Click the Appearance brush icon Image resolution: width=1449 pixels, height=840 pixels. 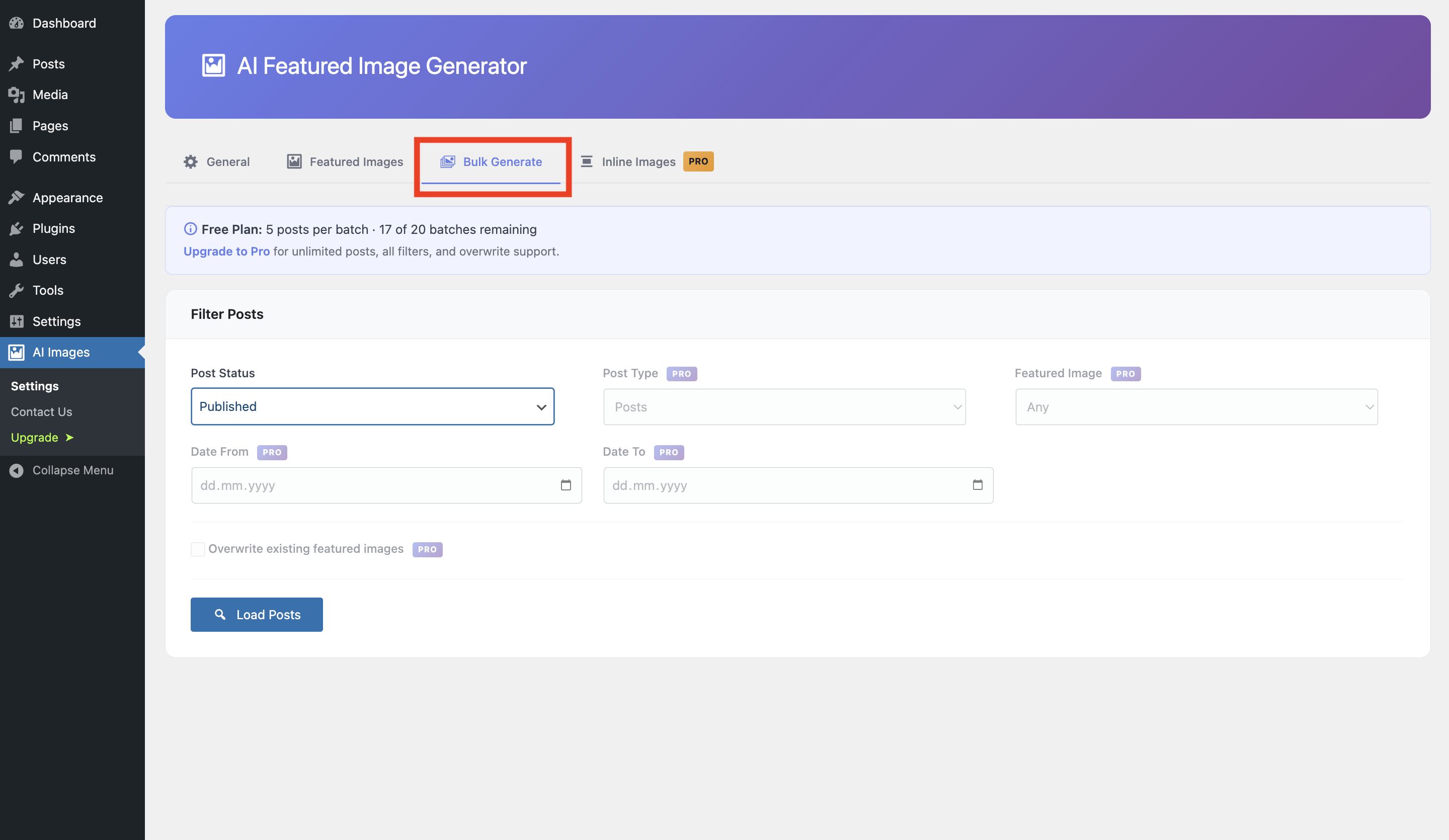17,197
